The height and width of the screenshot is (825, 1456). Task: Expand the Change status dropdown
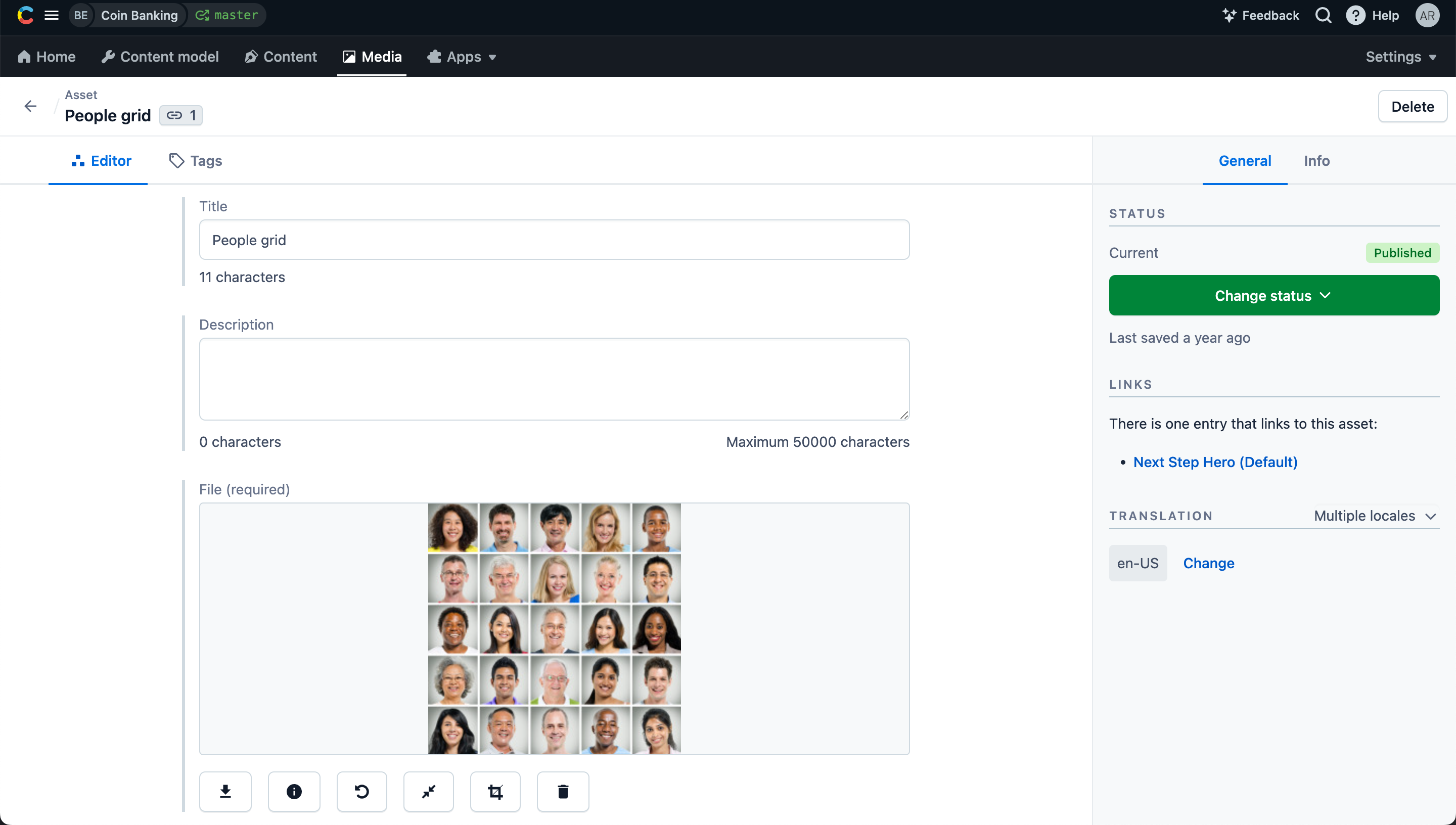pos(1274,295)
